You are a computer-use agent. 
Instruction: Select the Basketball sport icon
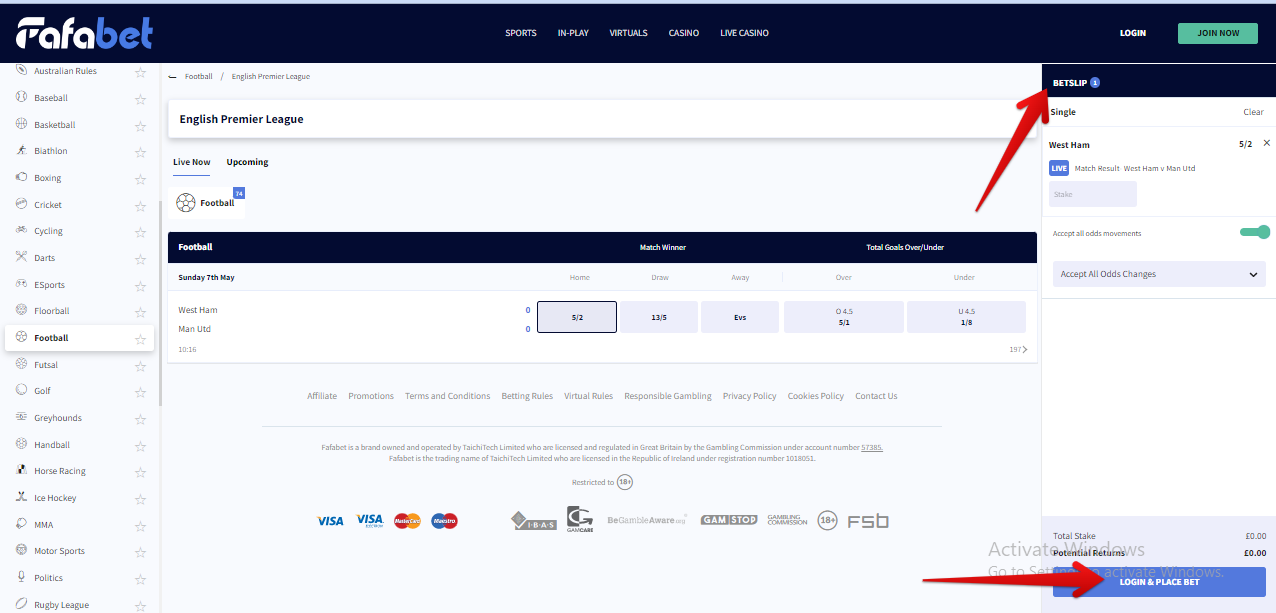tap(22, 124)
